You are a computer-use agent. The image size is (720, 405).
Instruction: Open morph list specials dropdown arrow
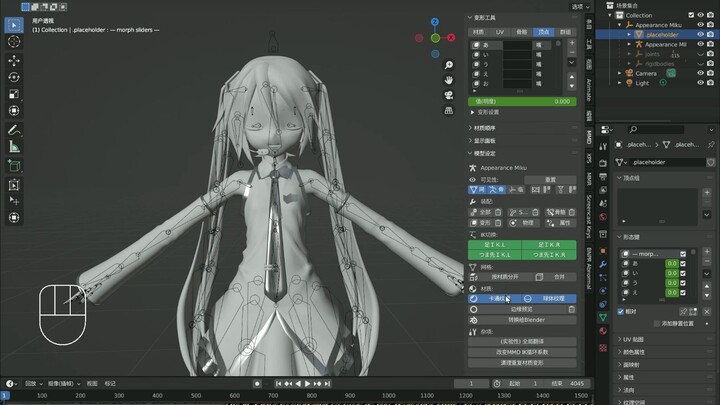tap(572, 62)
